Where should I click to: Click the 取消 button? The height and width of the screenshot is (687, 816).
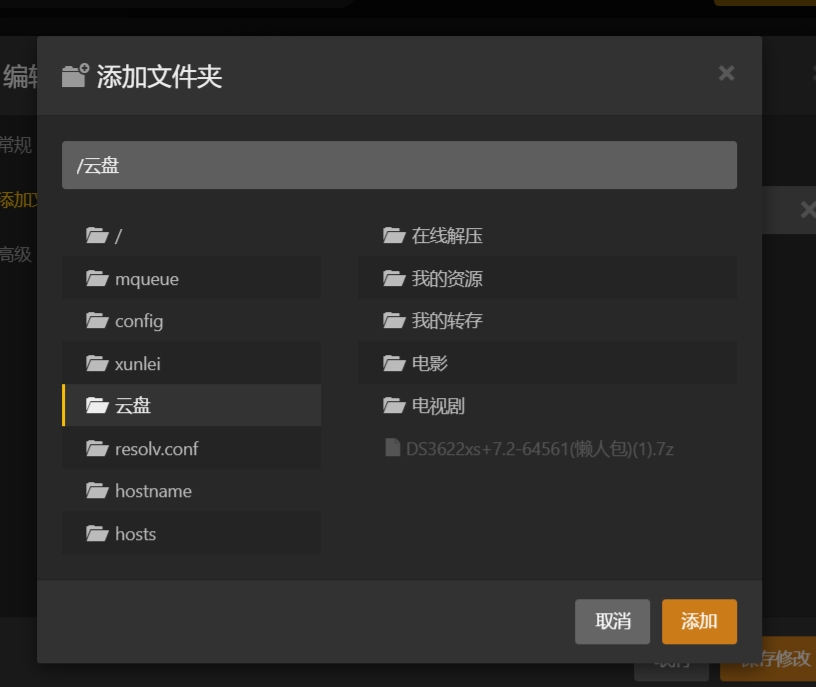click(613, 621)
